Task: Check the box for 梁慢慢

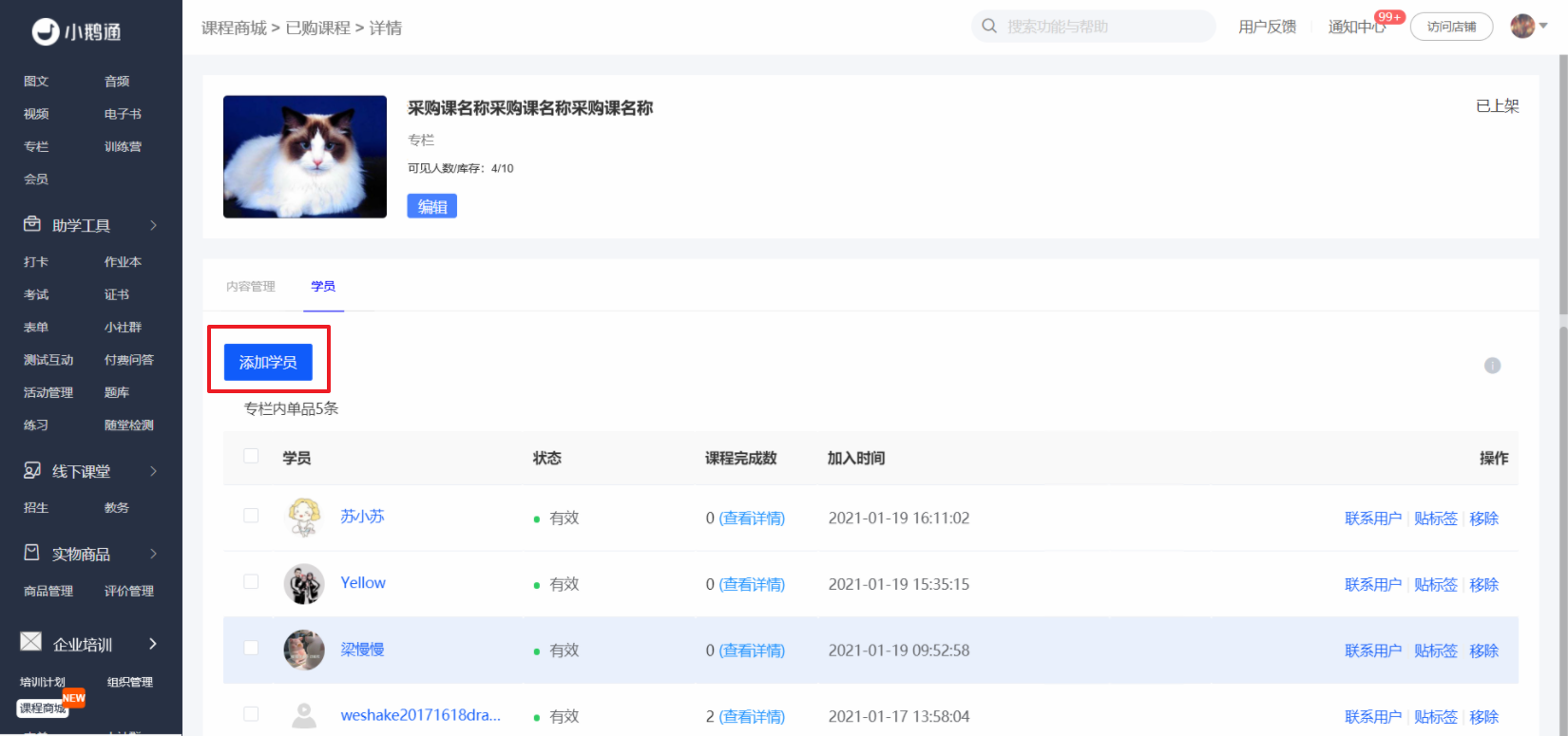Action: click(x=251, y=648)
